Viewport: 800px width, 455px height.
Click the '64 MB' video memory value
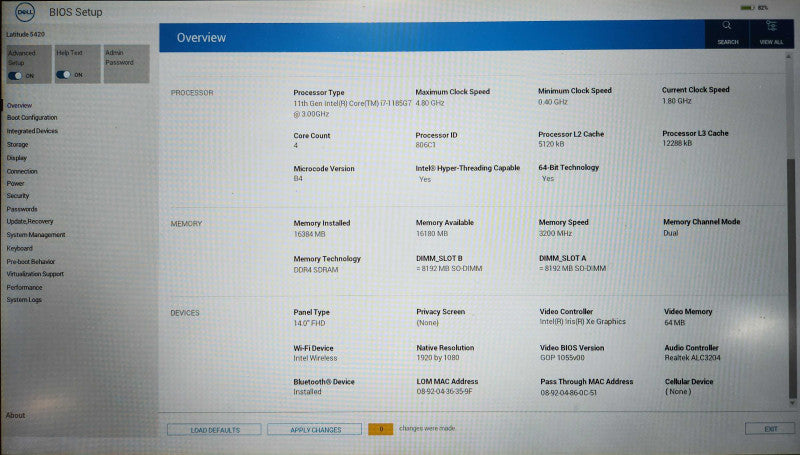674,322
